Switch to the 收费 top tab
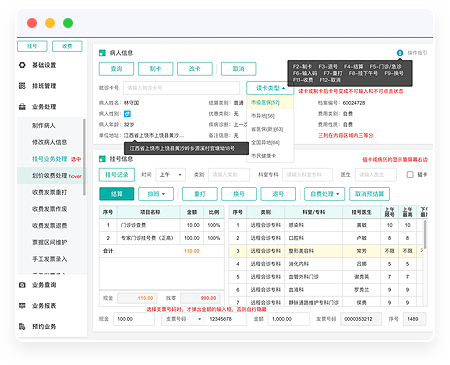This screenshot has height=365, width=450. (67, 46)
